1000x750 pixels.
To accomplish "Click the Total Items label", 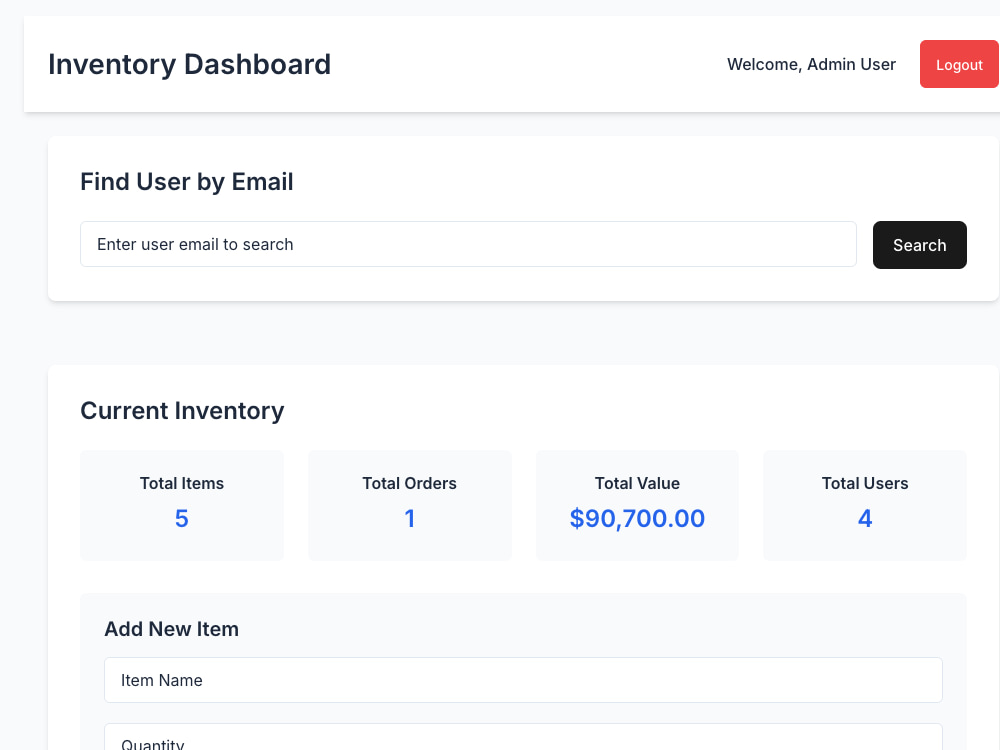I will [x=182, y=483].
